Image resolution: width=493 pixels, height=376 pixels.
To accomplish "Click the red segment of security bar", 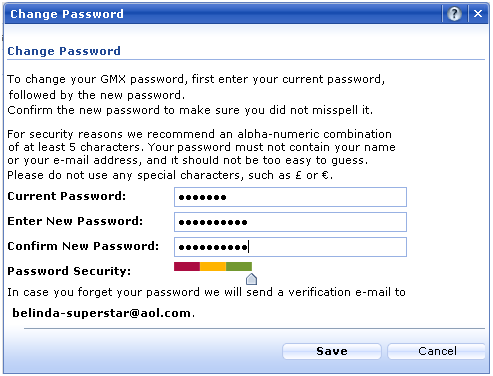I will coord(187,266).
